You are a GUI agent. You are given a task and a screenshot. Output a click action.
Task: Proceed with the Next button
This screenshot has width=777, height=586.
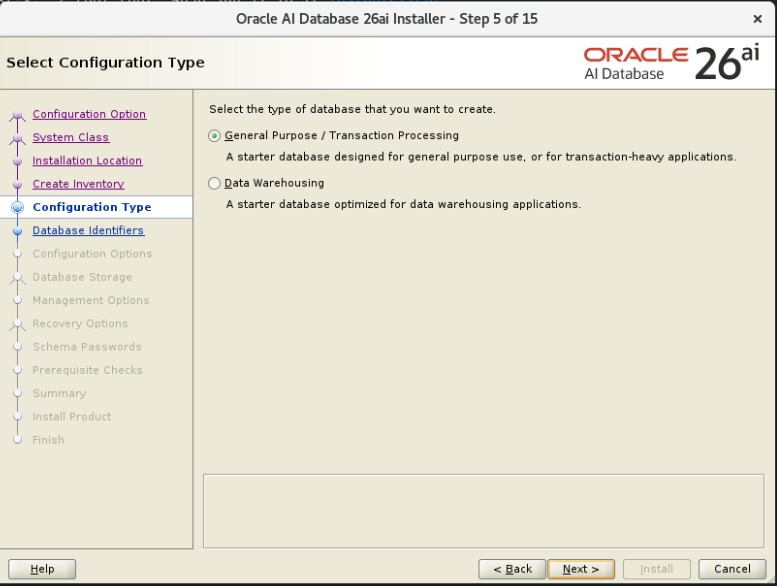click(581, 569)
